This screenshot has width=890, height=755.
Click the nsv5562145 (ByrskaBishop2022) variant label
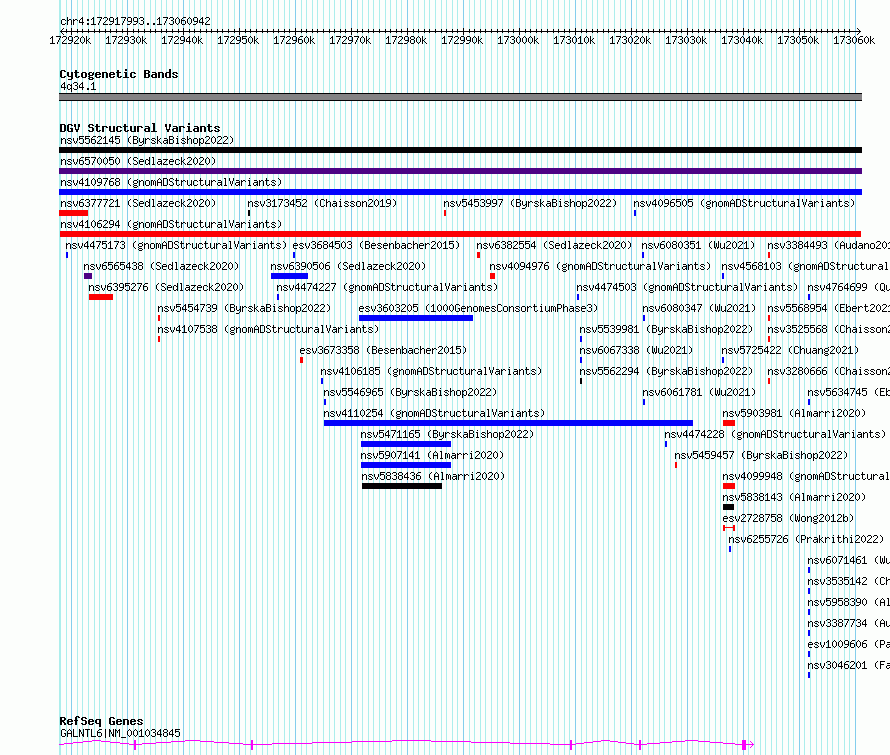tap(147, 140)
